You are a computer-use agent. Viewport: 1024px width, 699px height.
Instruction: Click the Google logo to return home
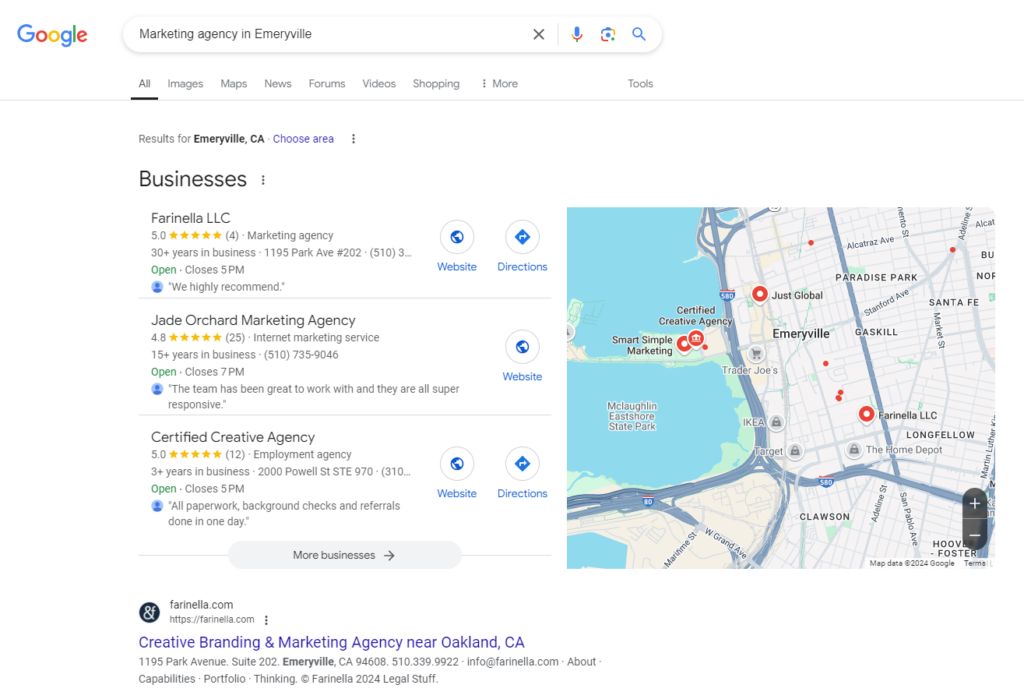(51, 34)
